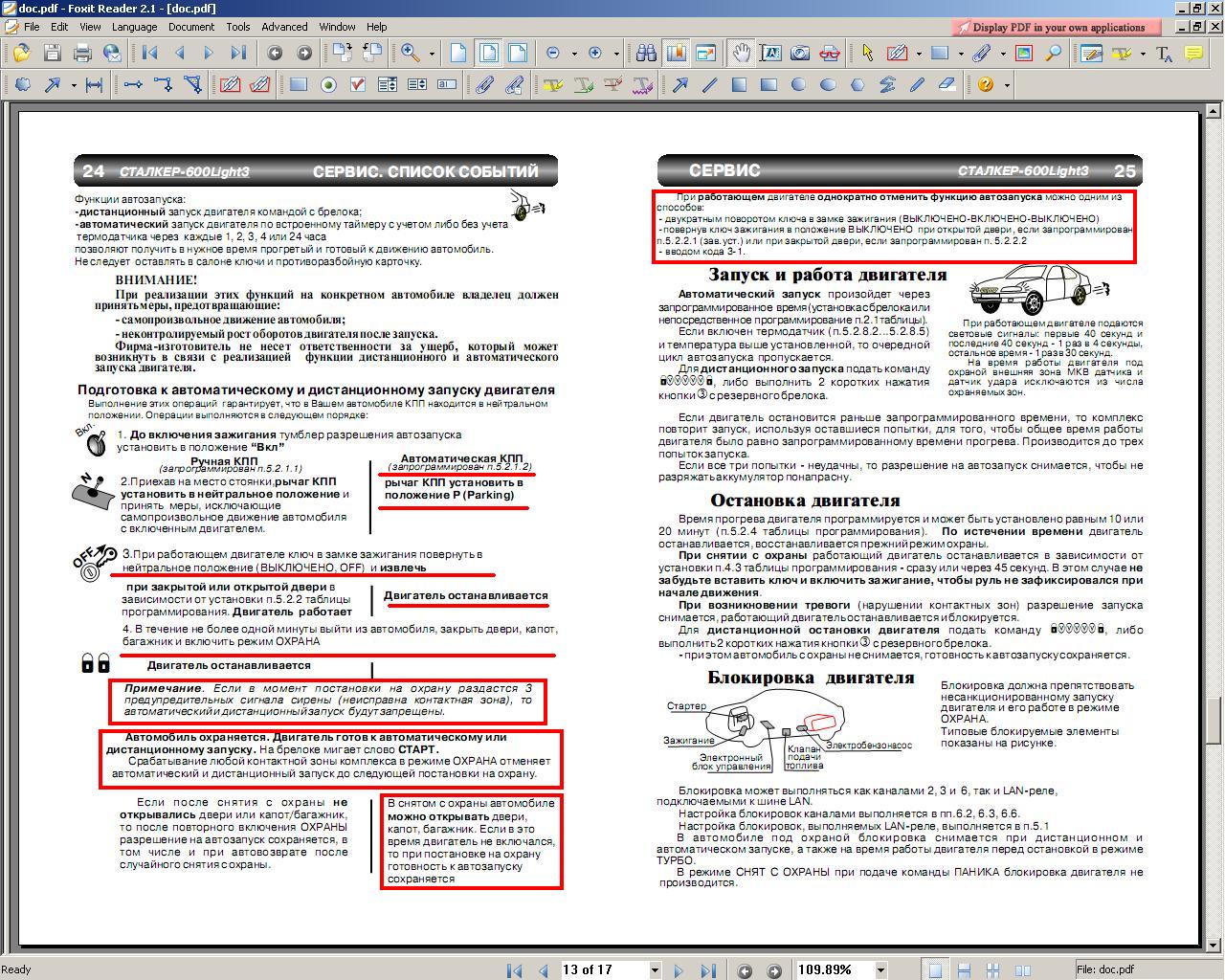The height and width of the screenshot is (980, 1225).
Task: Open Find with the binoculars icon
Action: click(647, 54)
